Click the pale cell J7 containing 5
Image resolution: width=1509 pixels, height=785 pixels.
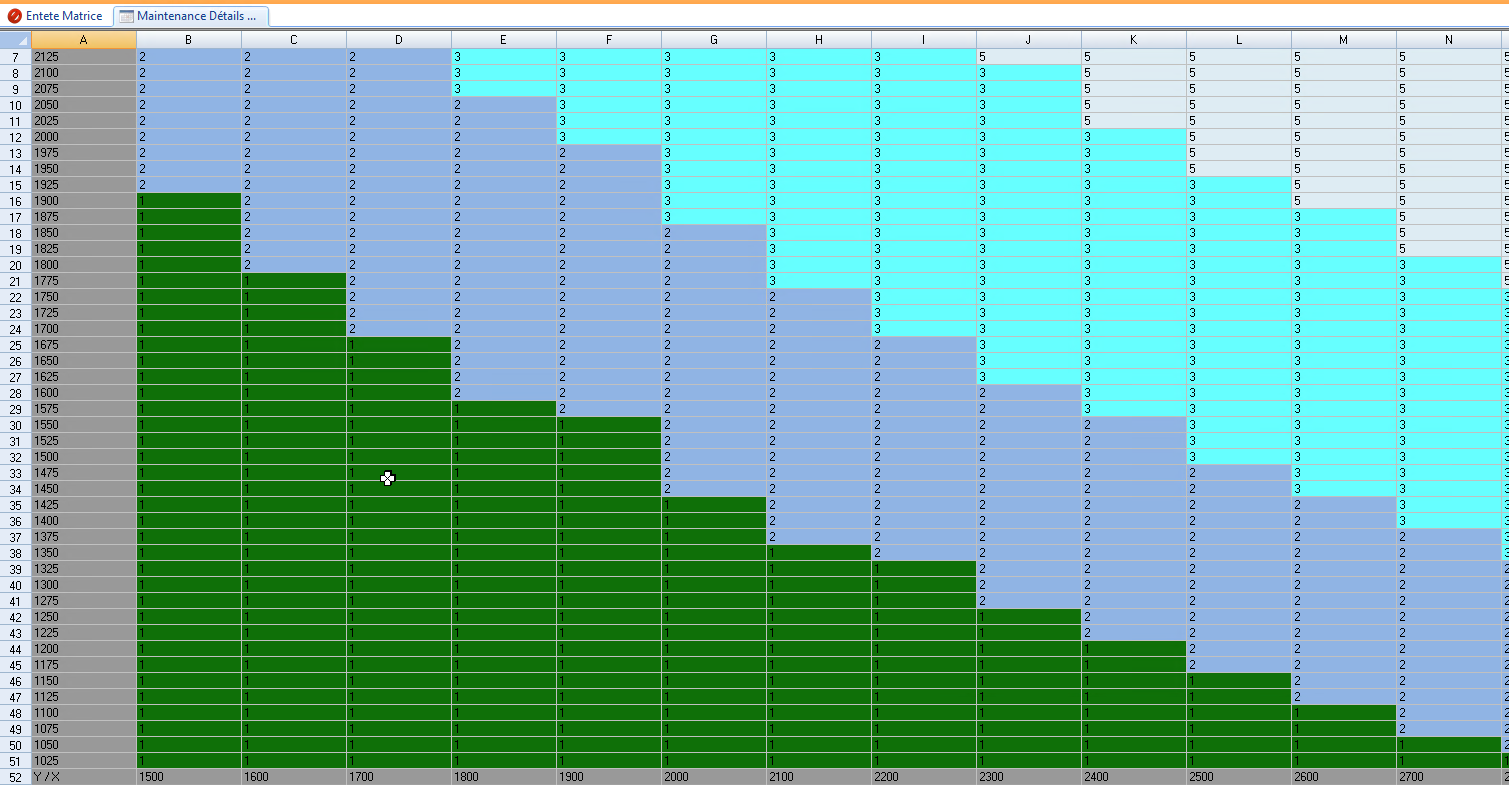coord(1028,57)
